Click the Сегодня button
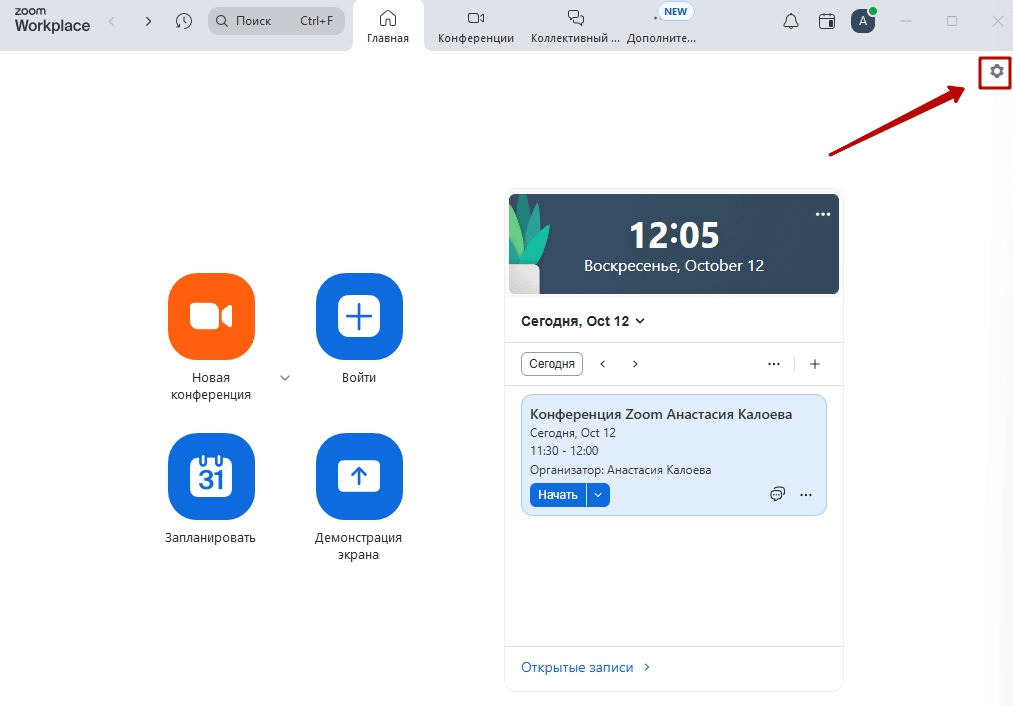This screenshot has height=706, width=1013. (552, 364)
